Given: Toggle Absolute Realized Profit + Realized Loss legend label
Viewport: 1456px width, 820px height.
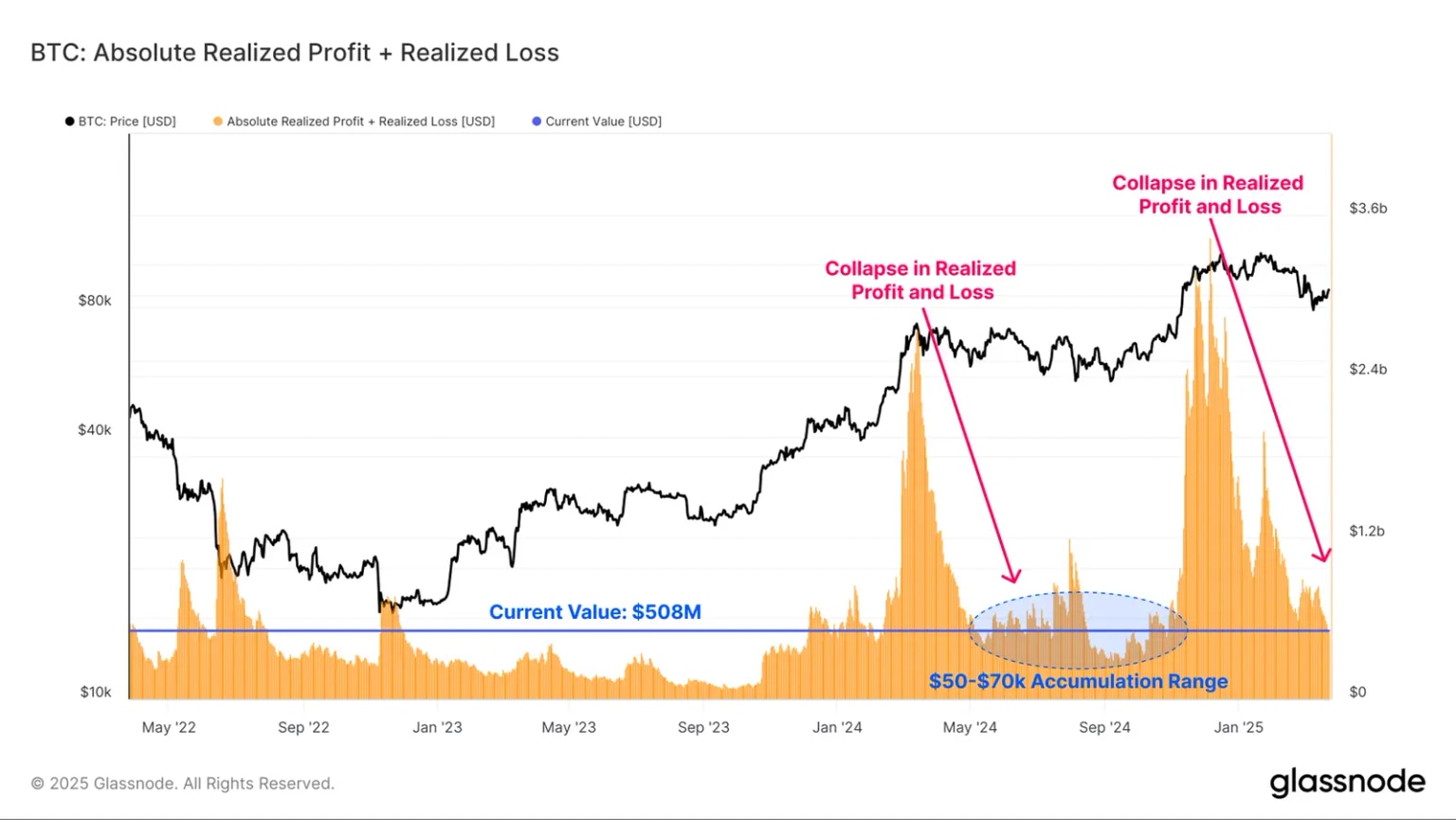Looking at the screenshot, I should click(360, 121).
